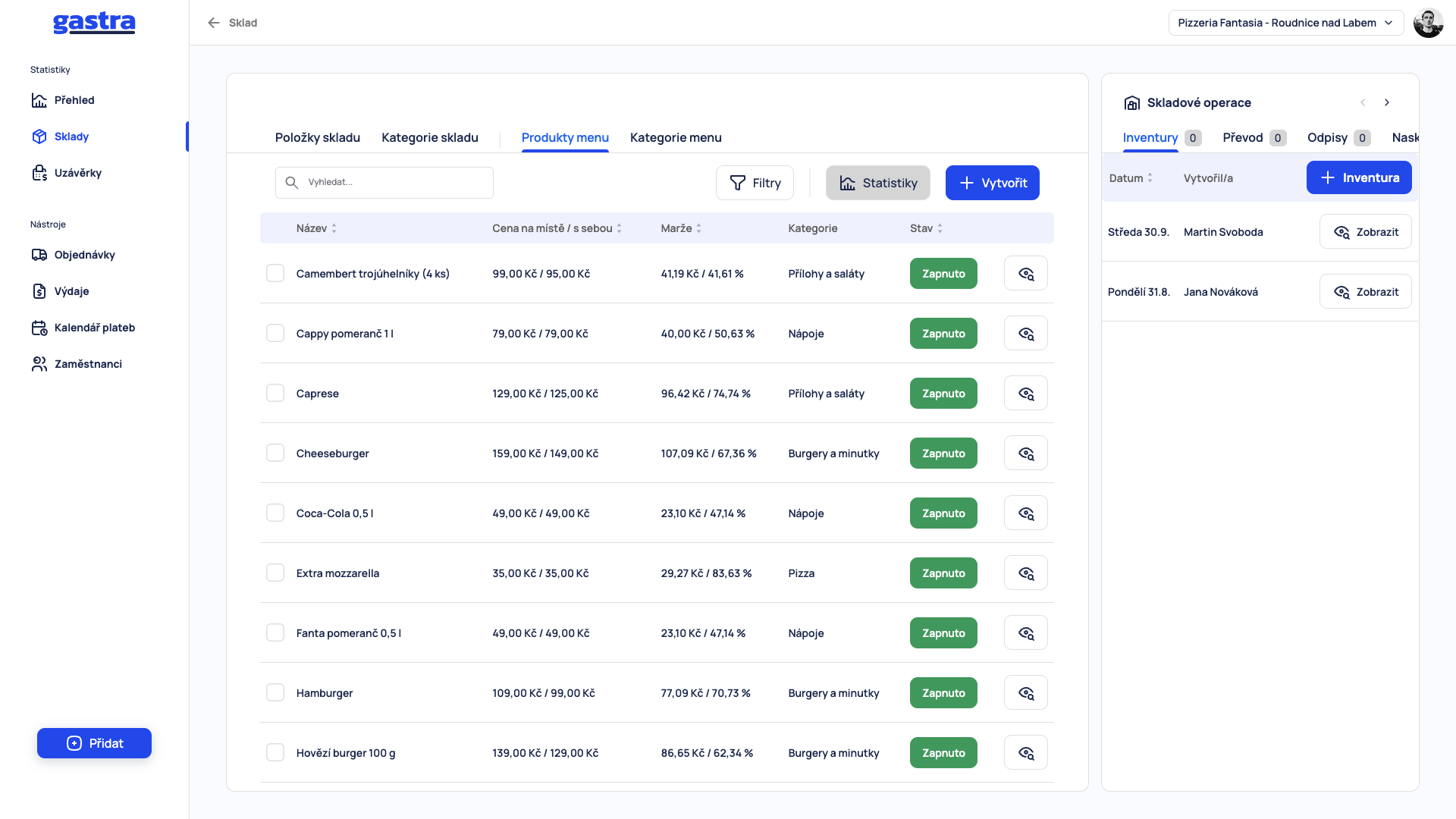The width and height of the screenshot is (1456, 819).
Task: Toggle Zapnuto status for Fanta pomeranč
Action: coord(943,633)
